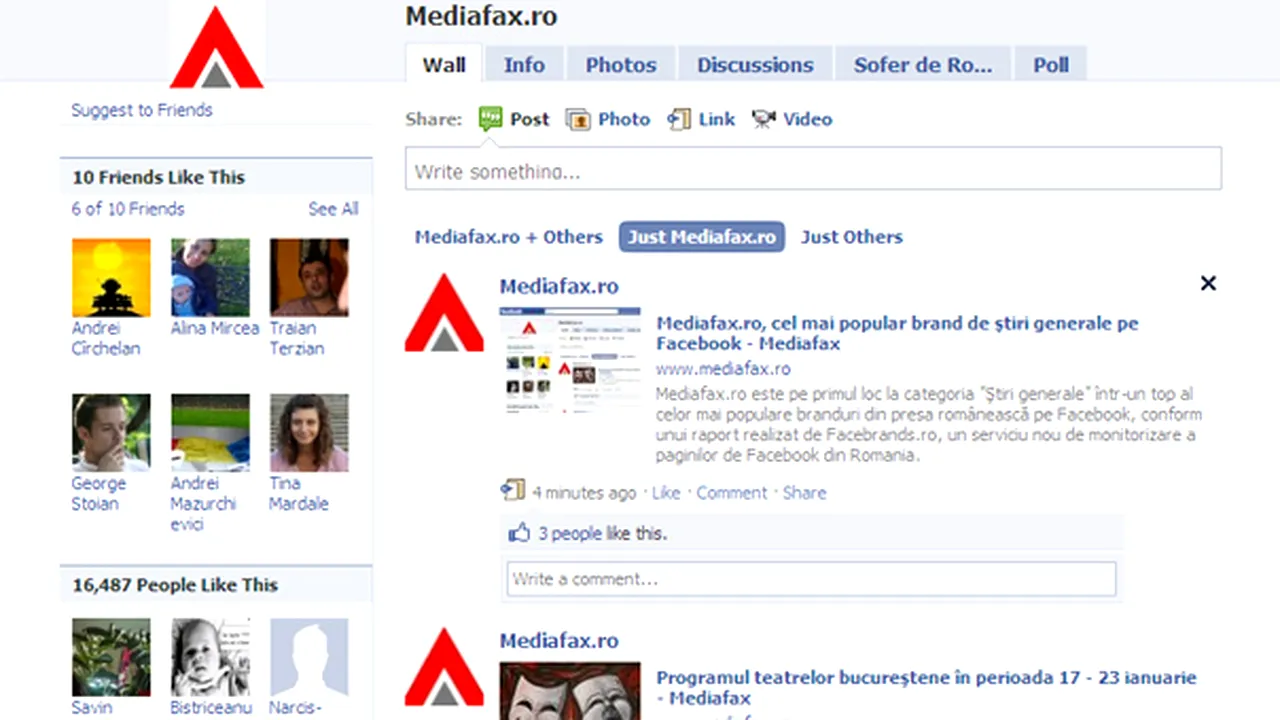Click the George Stoian name link
This screenshot has width=1280, height=720.
(98, 493)
